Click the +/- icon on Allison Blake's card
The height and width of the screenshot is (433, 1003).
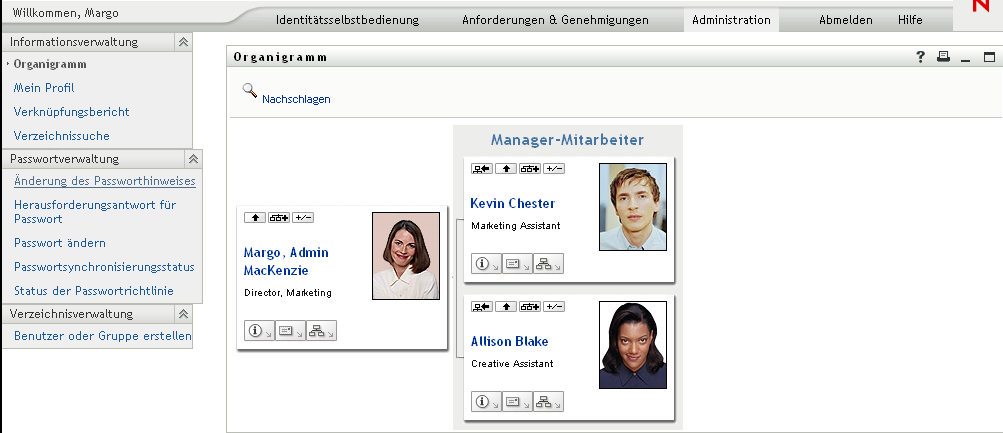[554, 307]
